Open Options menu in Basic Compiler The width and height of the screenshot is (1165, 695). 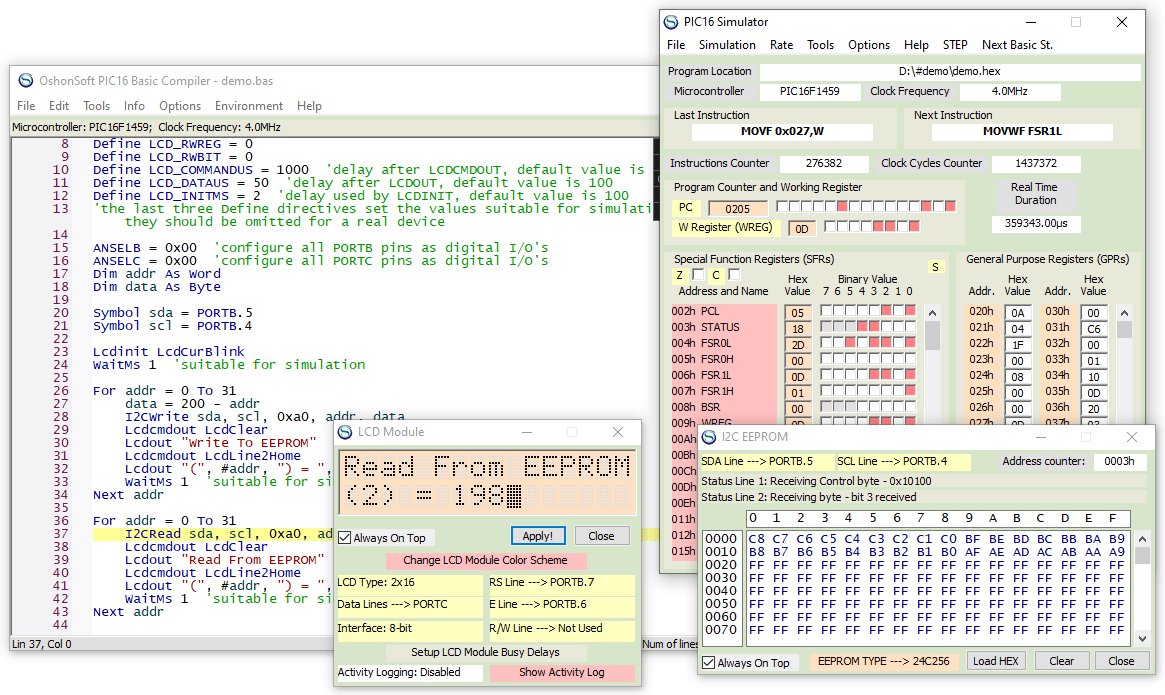click(180, 106)
